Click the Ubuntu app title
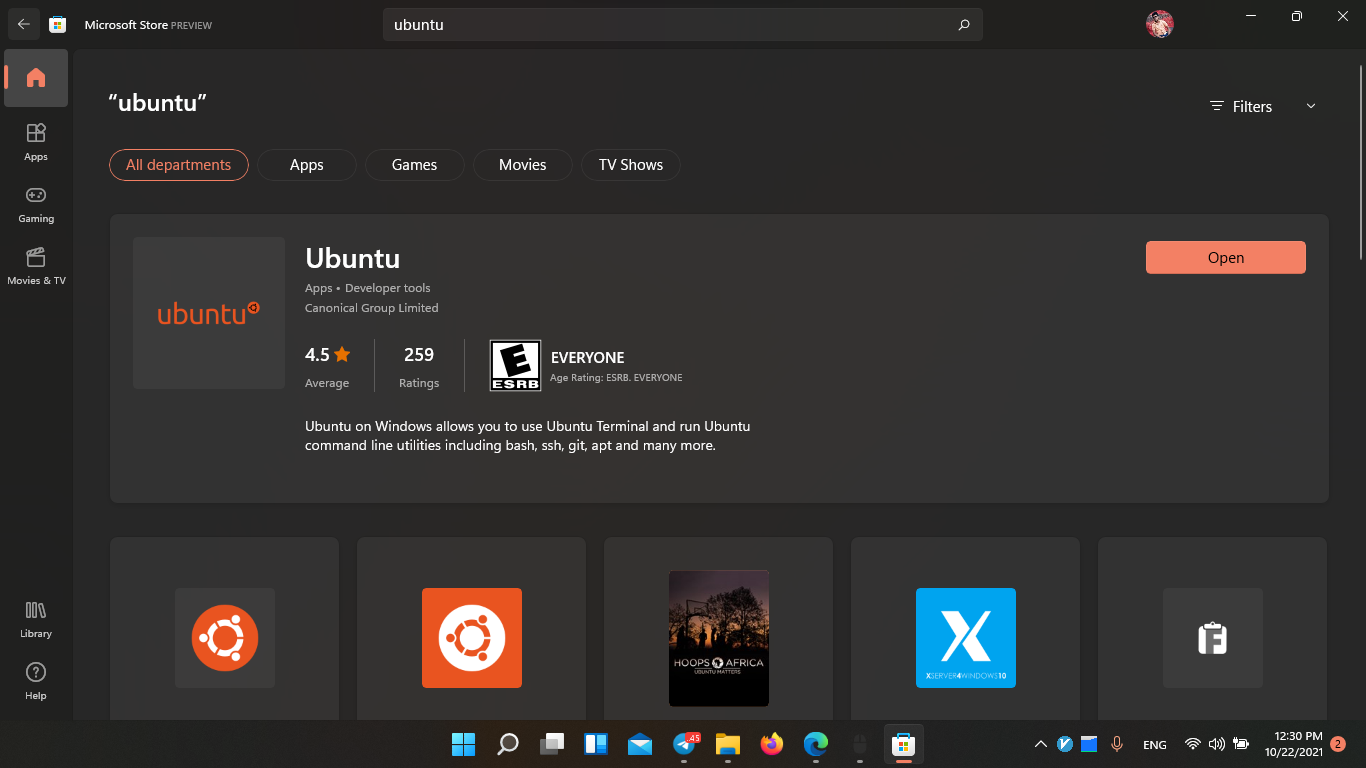The image size is (1366, 768). point(353,258)
